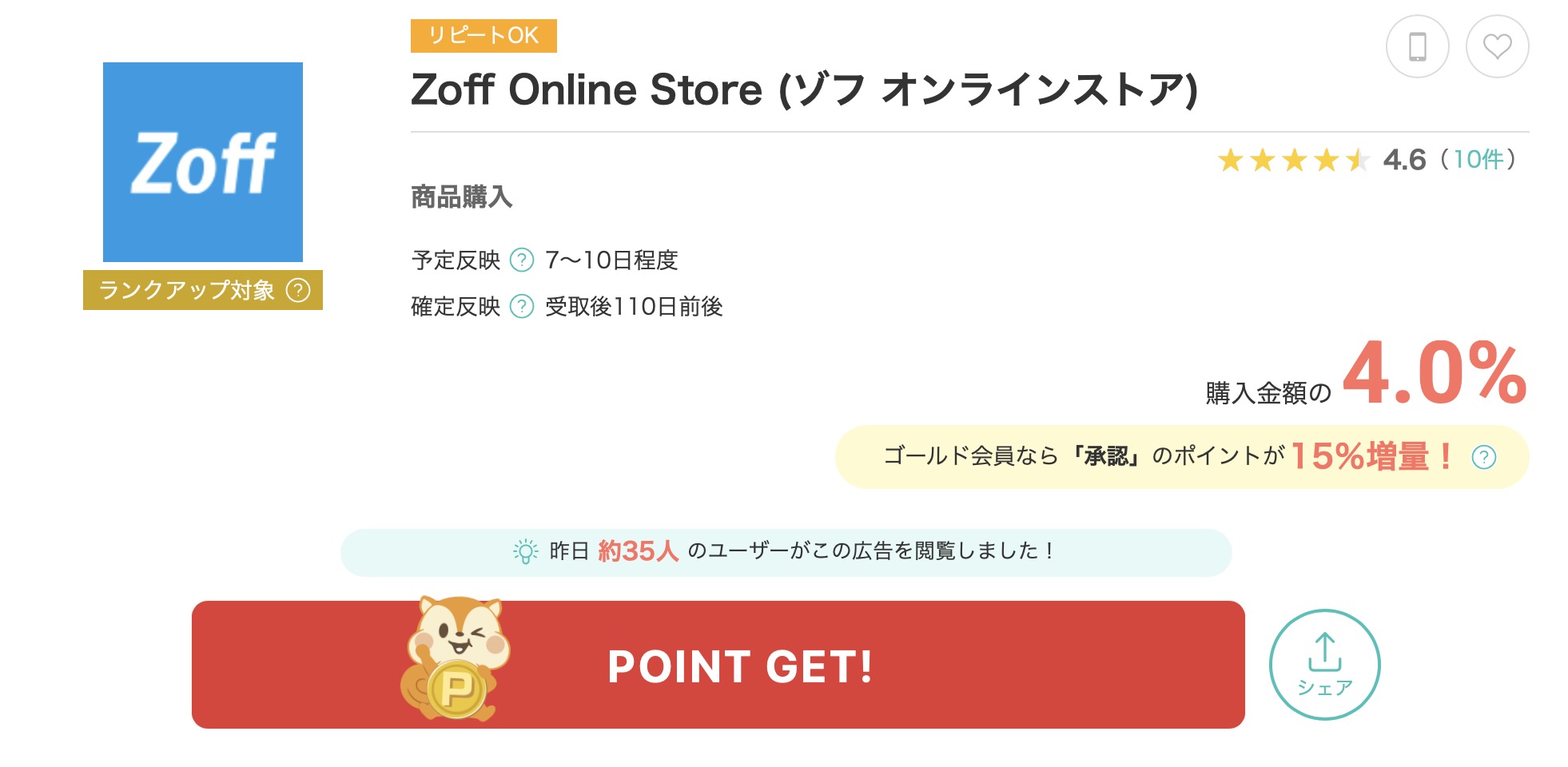Click the リピートOK tag
Image resolution: width=1568 pixels, height=767 pixels.
(x=484, y=36)
